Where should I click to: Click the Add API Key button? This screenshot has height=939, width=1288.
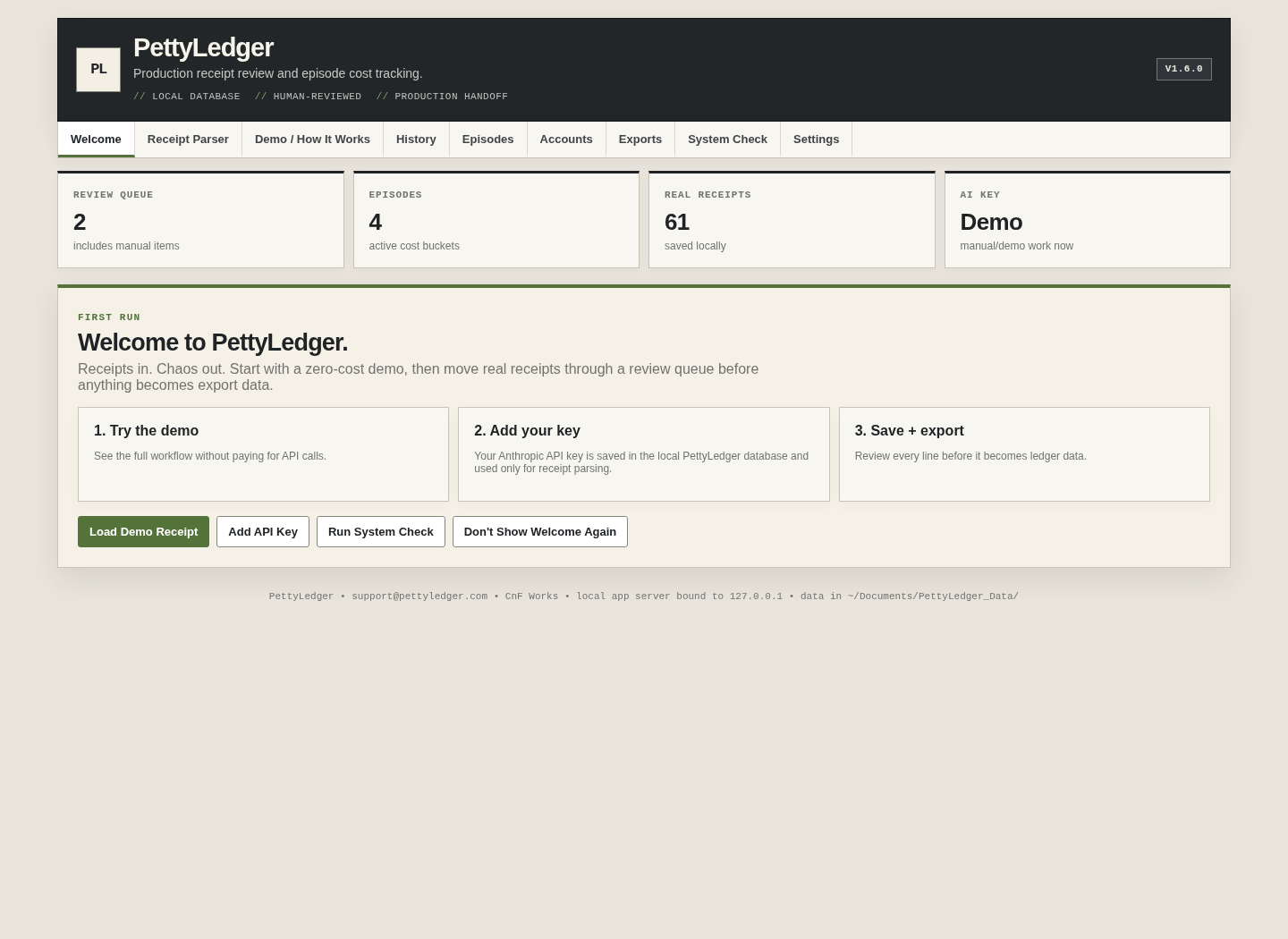pos(263,531)
